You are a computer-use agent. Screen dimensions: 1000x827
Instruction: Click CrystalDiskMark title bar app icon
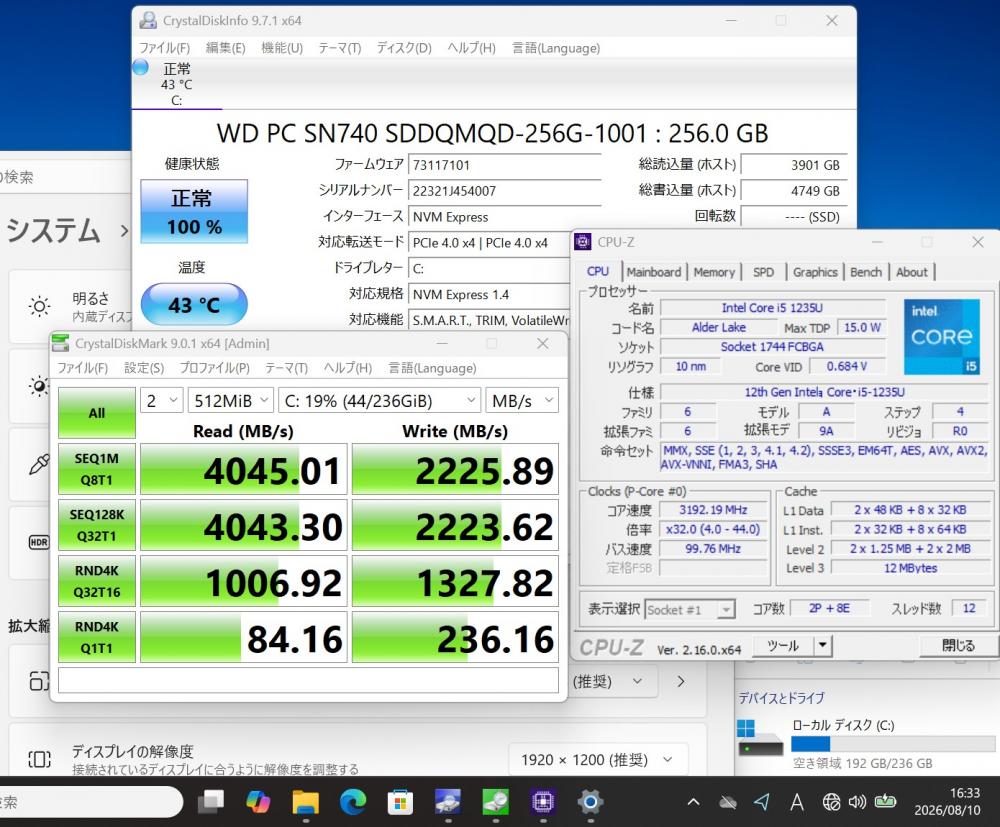(61, 344)
